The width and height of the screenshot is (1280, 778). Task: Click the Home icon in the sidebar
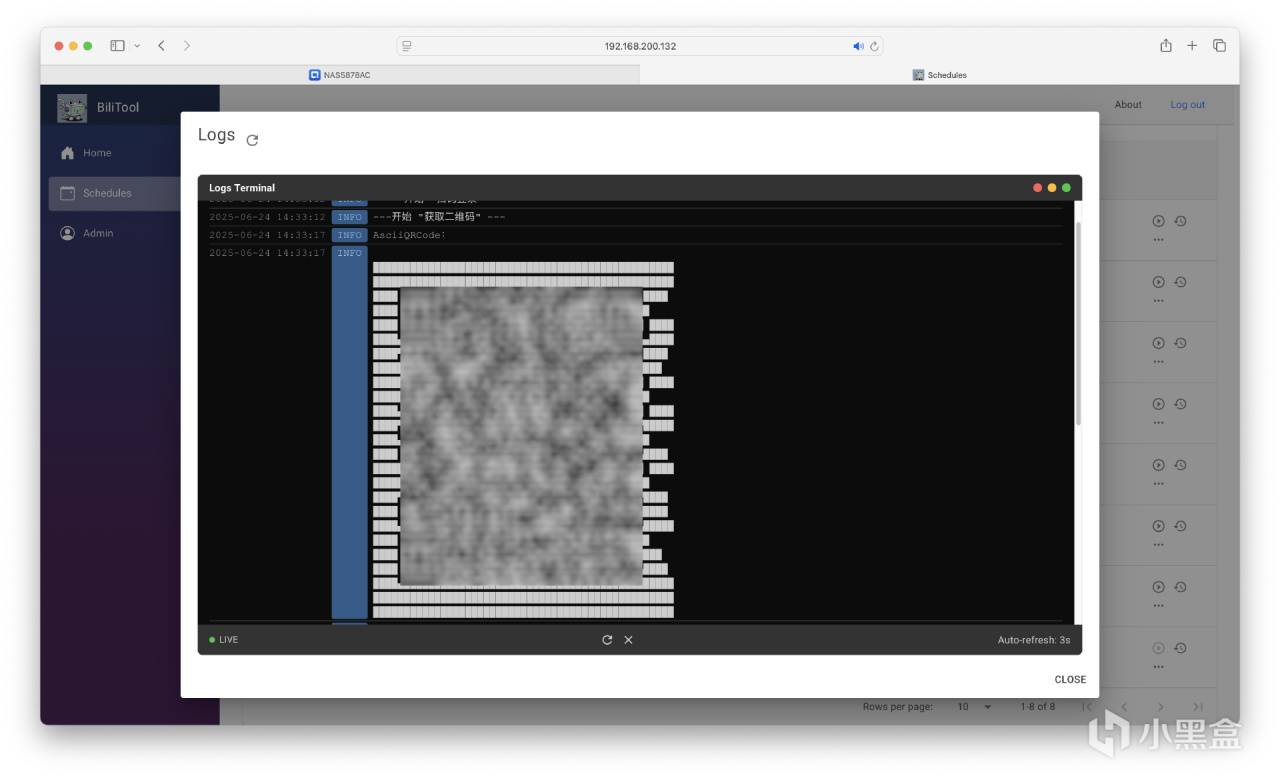click(68, 153)
